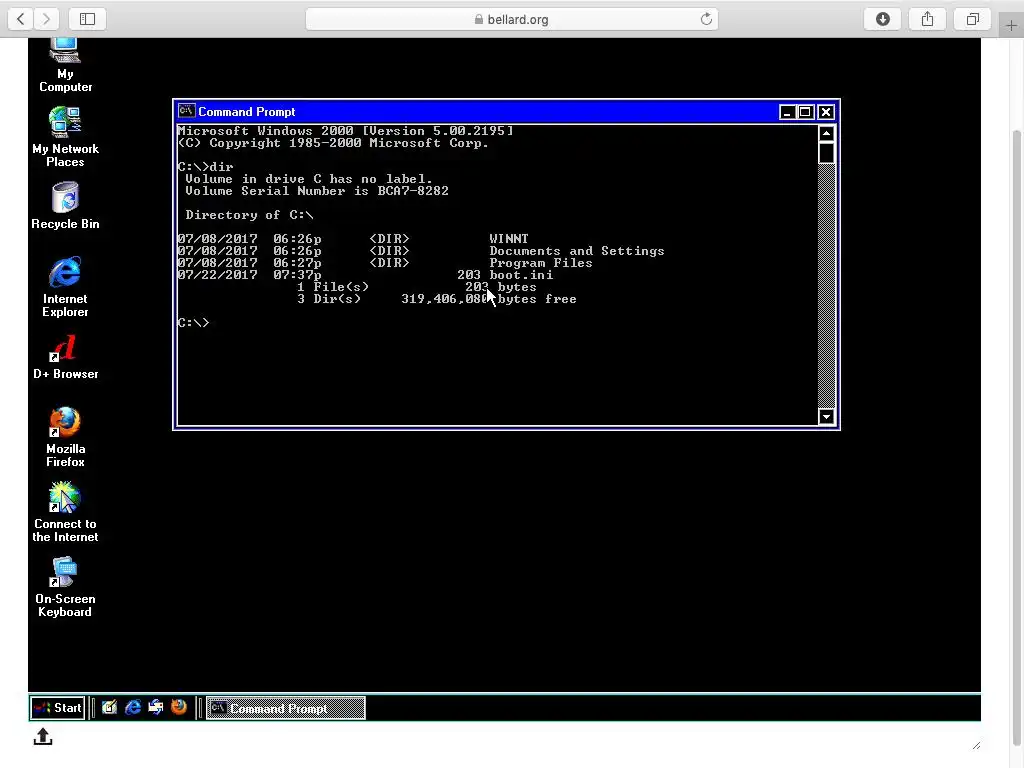The width and height of the screenshot is (1024, 768).
Task: Click the bellard.org address bar
Action: 511,20
